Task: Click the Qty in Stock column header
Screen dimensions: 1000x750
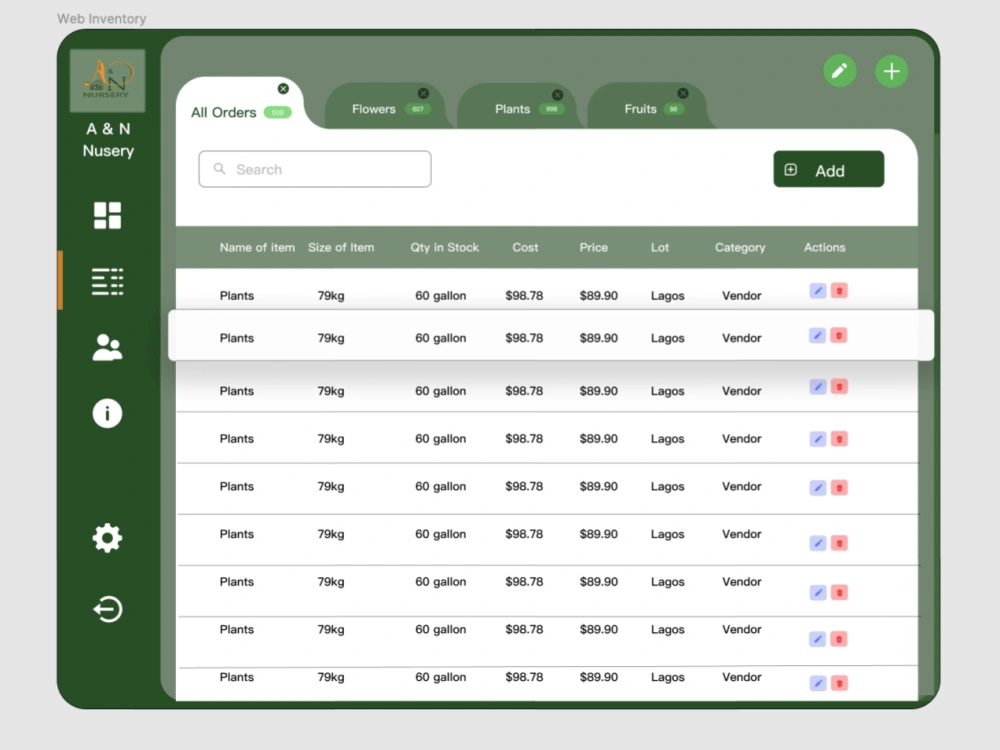Action: [445, 247]
